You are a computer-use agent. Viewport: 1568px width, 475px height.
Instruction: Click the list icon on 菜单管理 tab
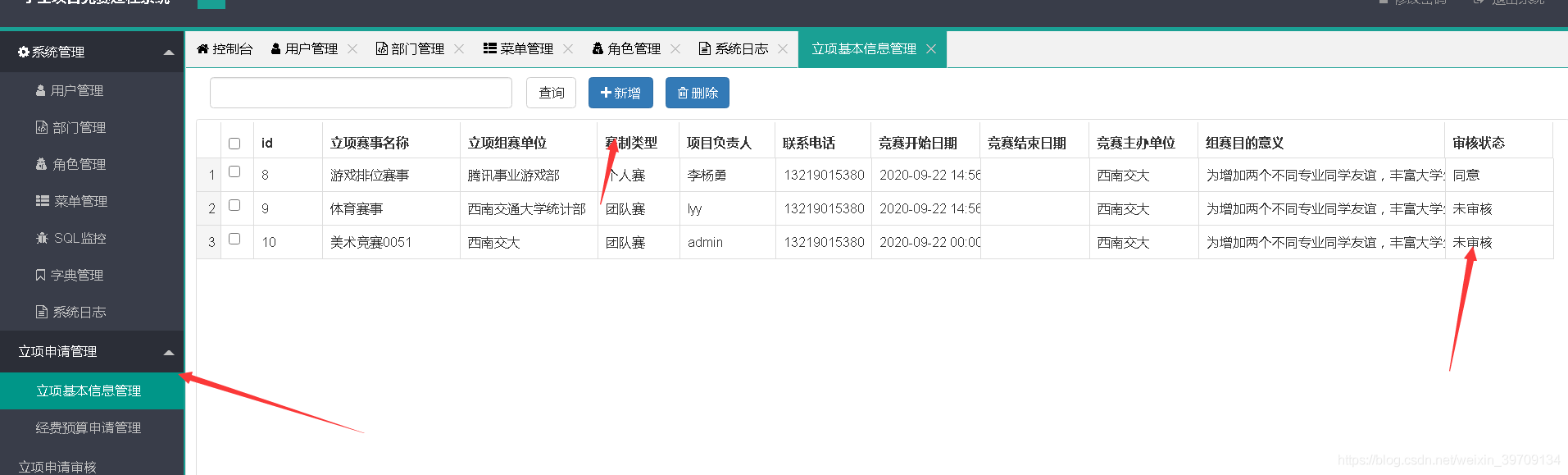(x=490, y=48)
